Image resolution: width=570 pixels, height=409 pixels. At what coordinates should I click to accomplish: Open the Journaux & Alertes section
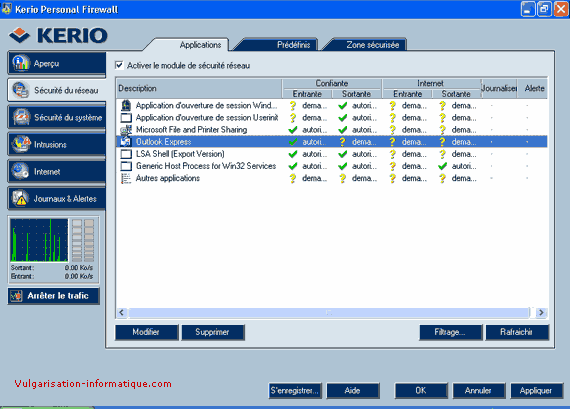(57, 199)
